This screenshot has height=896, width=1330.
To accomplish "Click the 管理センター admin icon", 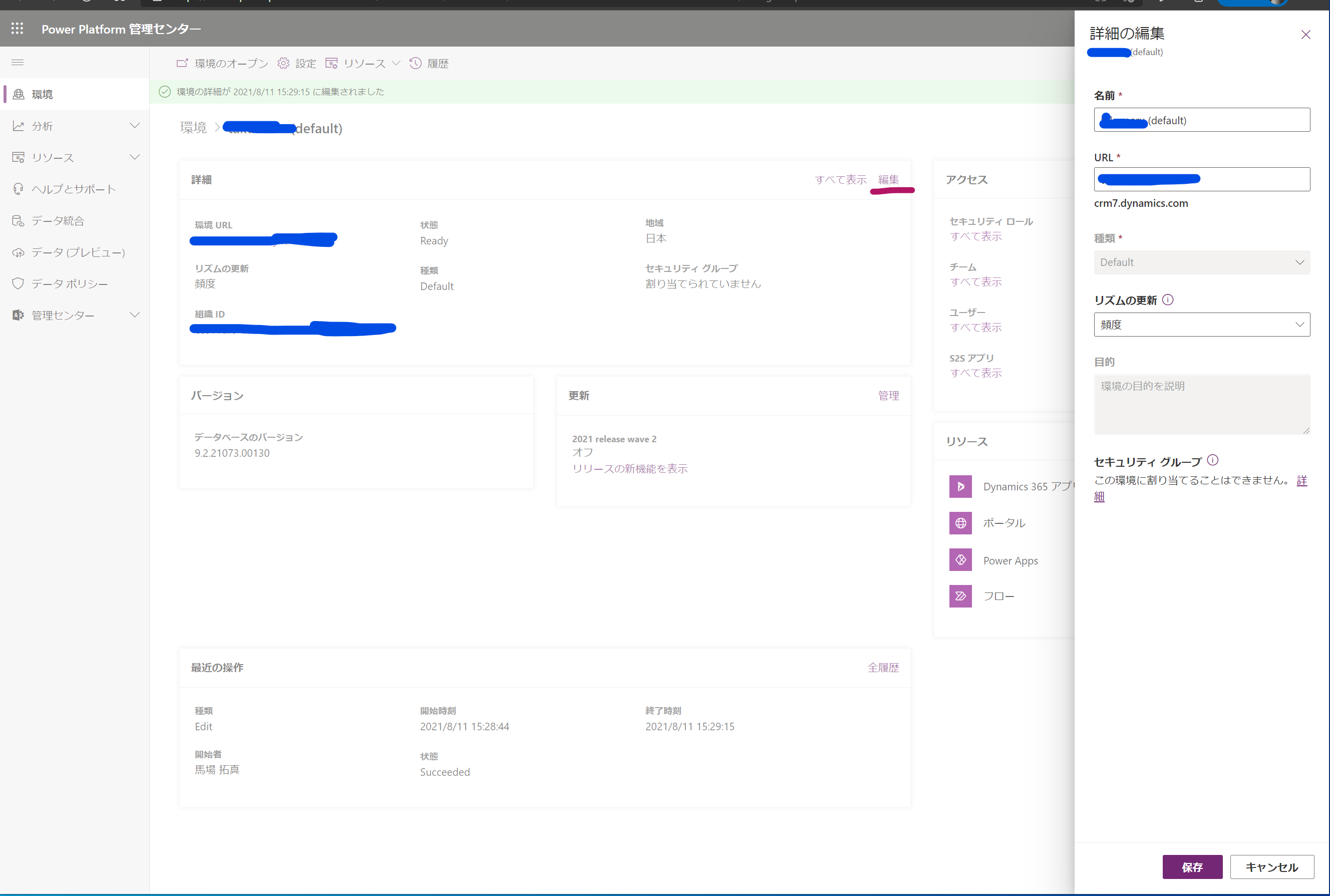I will (19, 315).
